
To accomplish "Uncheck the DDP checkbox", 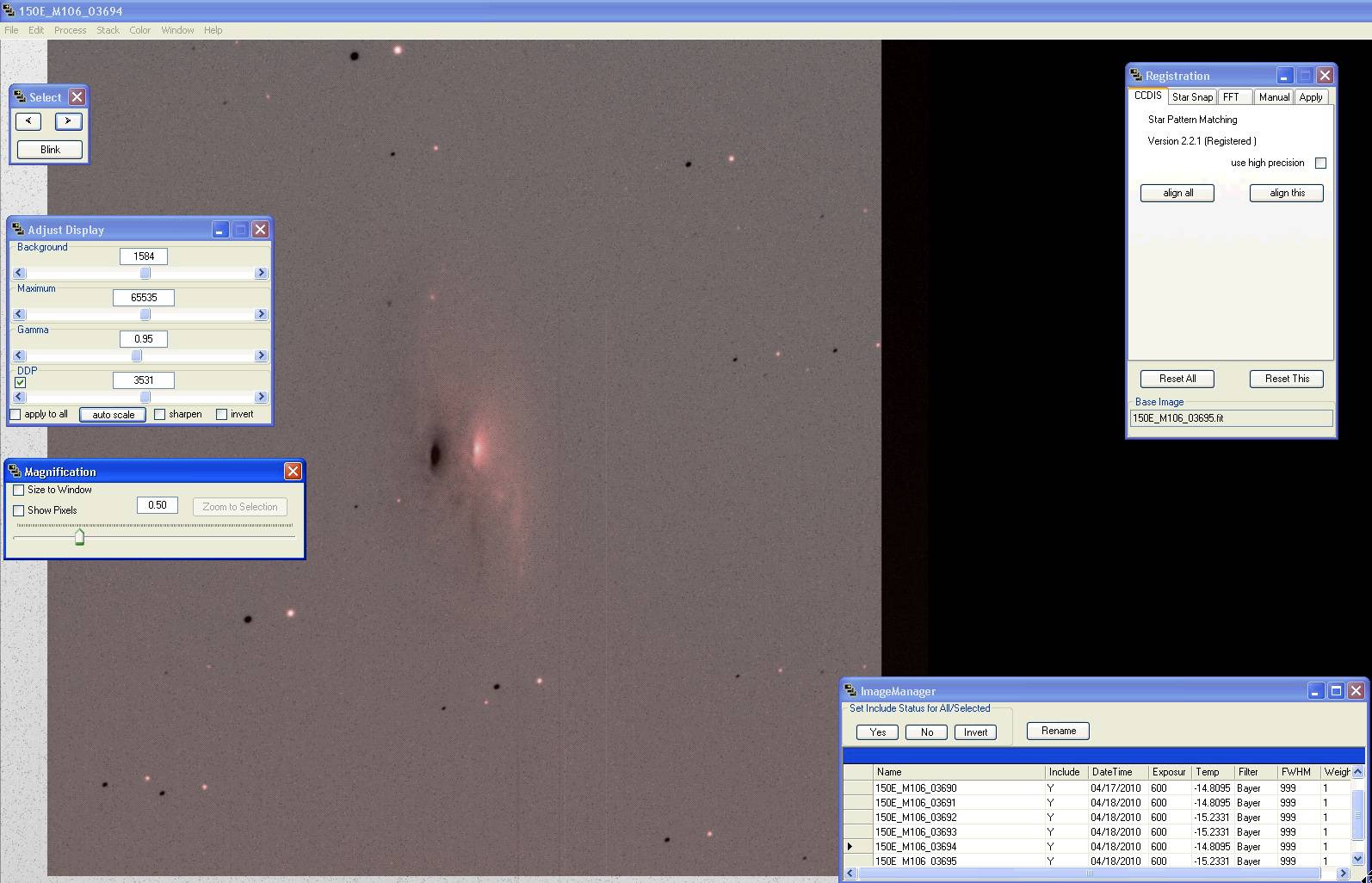I will click(x=21, y=383).
